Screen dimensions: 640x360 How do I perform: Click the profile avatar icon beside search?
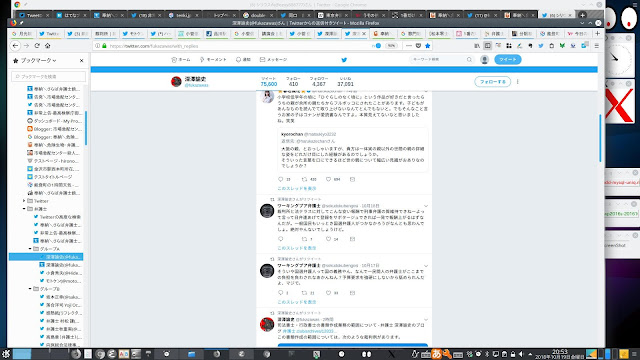pos(484,60)
